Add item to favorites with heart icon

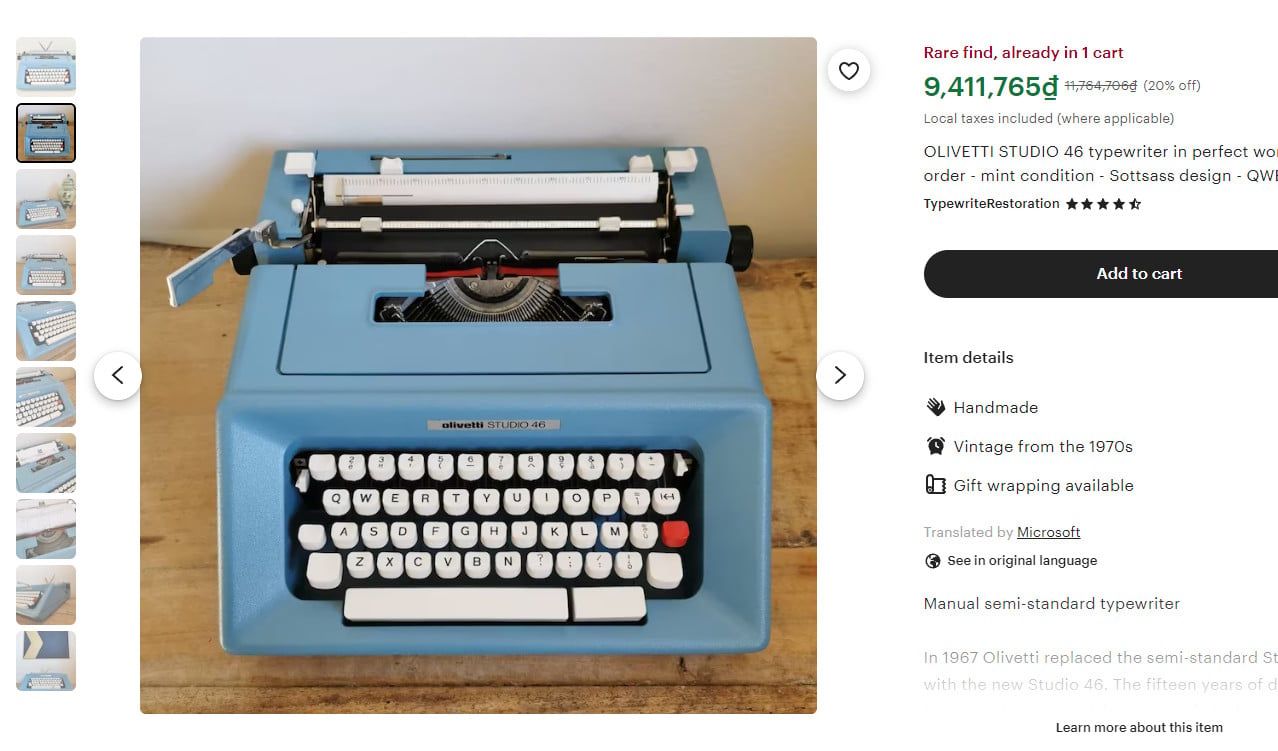point(848,71)
